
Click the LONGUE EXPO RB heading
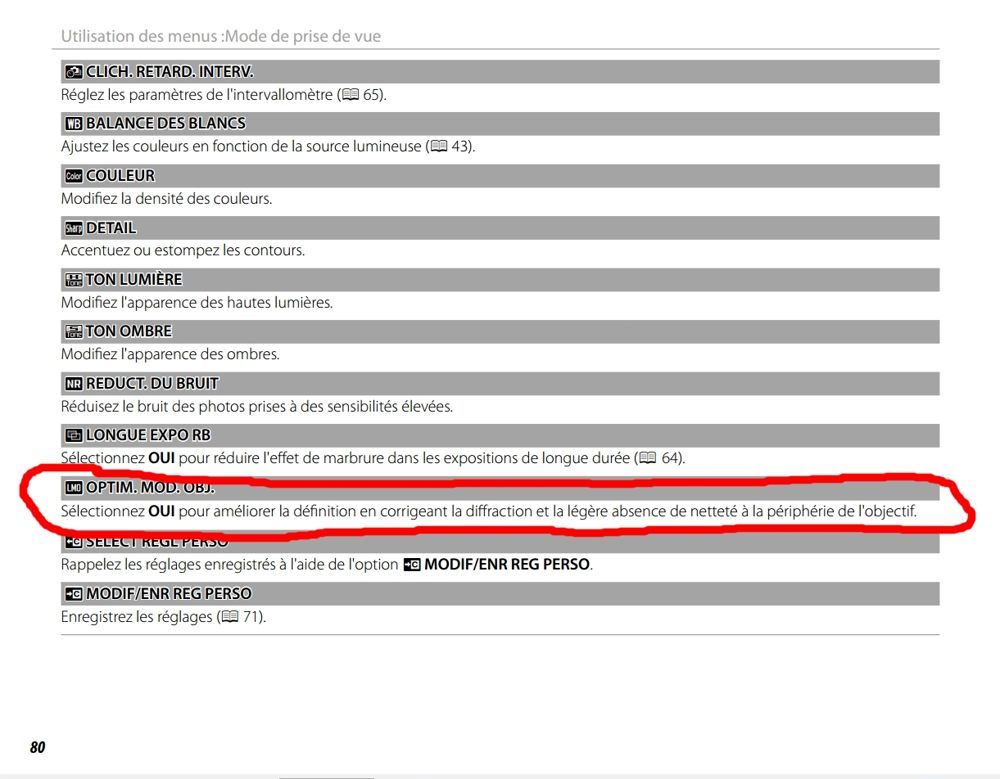click(x=148, y=436)
